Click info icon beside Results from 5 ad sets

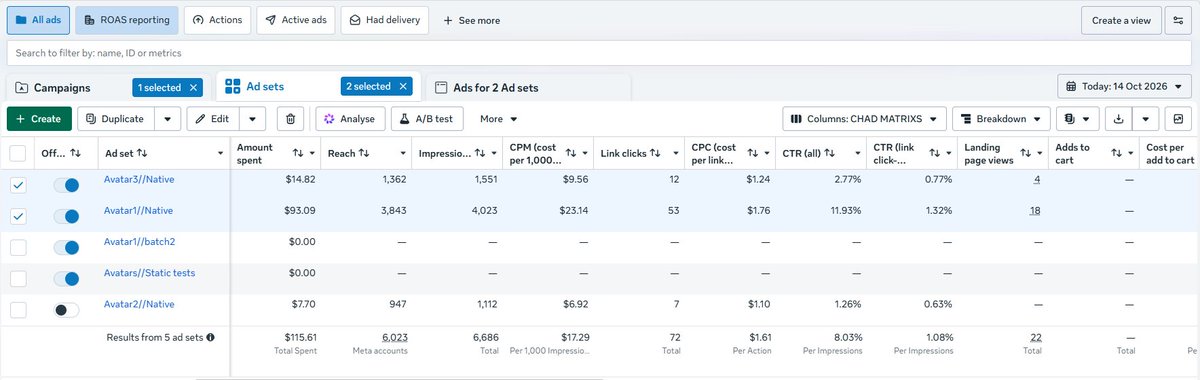point(211,337)
